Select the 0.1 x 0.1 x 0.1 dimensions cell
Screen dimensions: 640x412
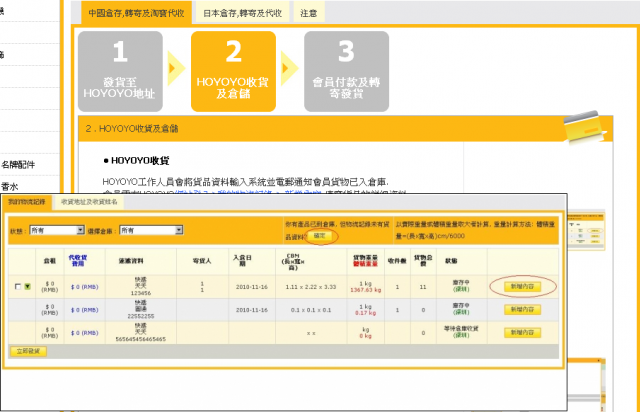311,310
